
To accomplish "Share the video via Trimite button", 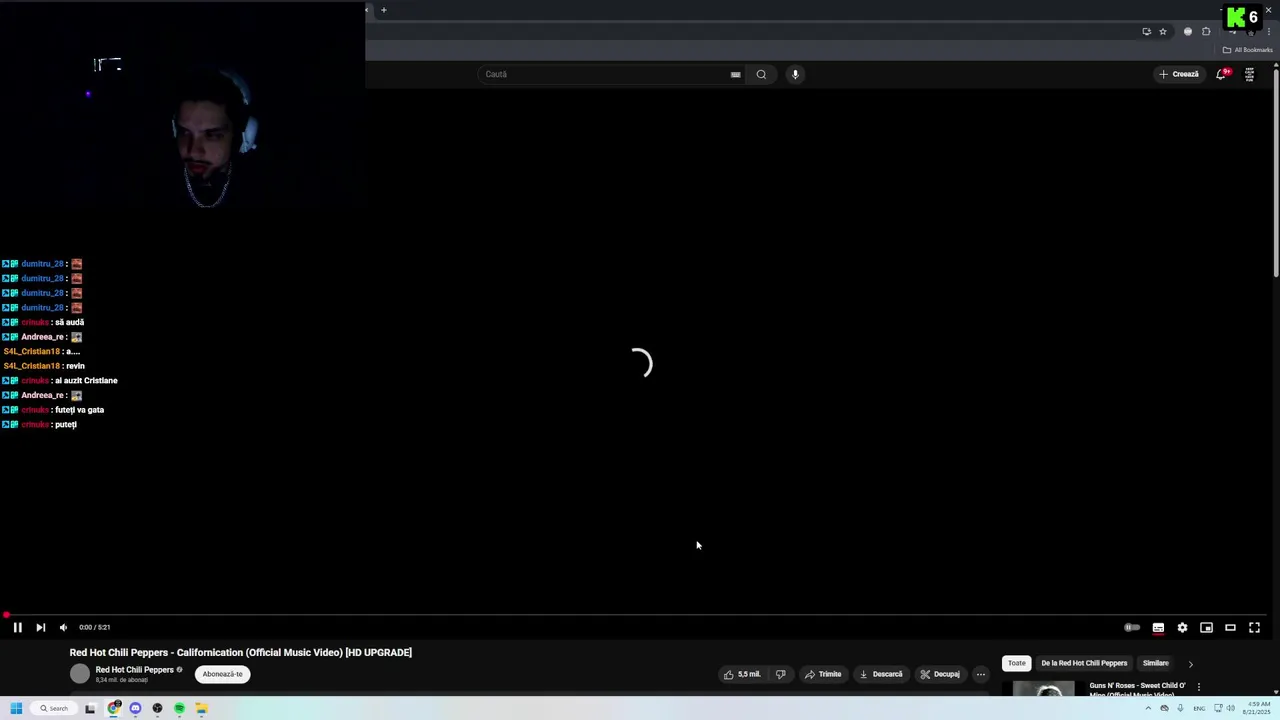I will pos(824,674).
